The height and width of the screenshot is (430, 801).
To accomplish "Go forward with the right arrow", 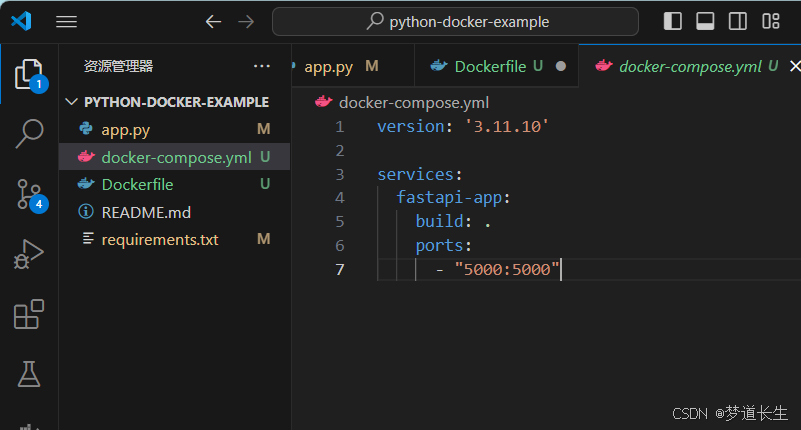I will tap(246, 21).
